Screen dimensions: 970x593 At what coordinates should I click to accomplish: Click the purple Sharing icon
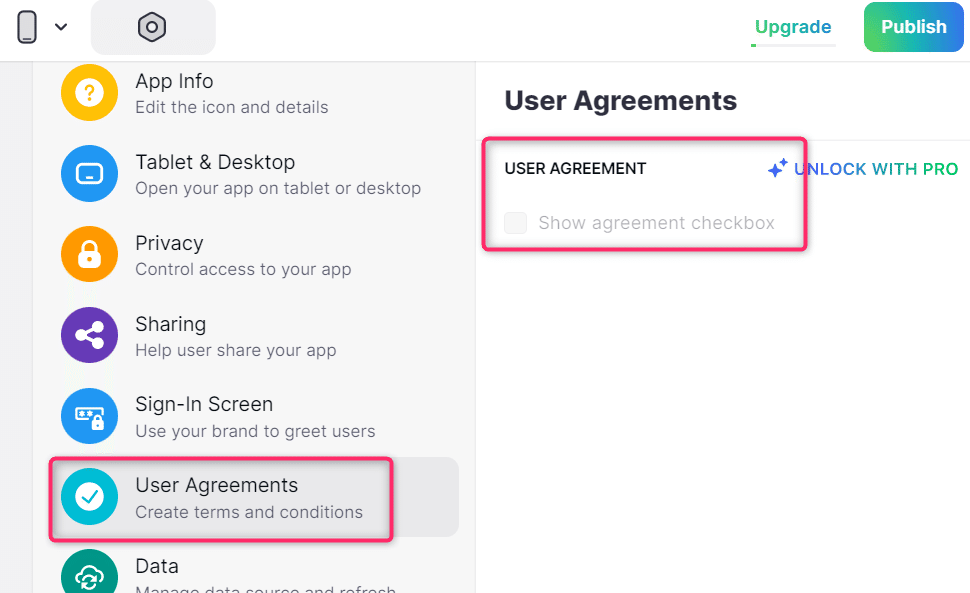click(x=90, y=335)
